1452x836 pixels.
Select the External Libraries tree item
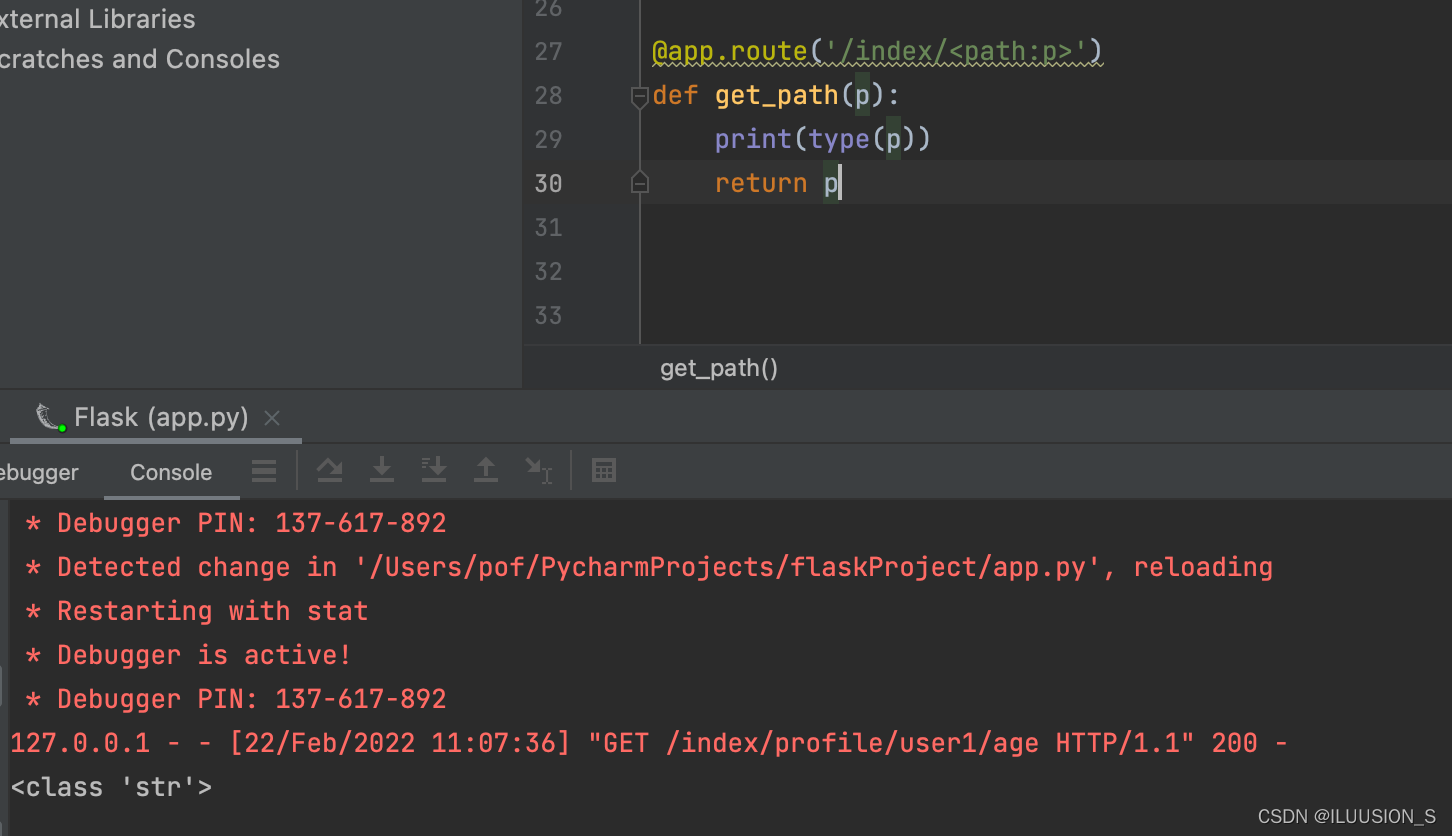click(x=98, y=18)
